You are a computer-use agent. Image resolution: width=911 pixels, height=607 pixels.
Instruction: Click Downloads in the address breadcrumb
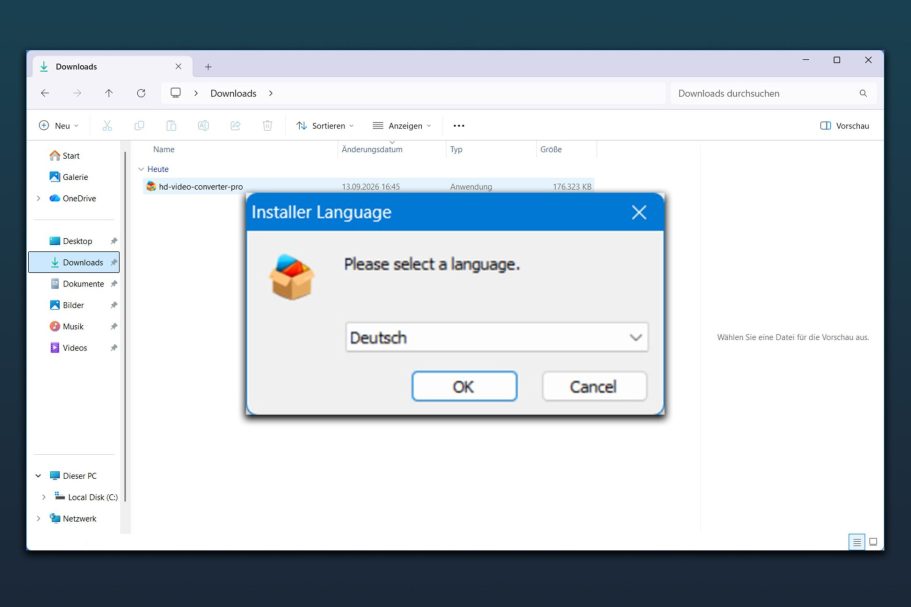tap(233, 93)
